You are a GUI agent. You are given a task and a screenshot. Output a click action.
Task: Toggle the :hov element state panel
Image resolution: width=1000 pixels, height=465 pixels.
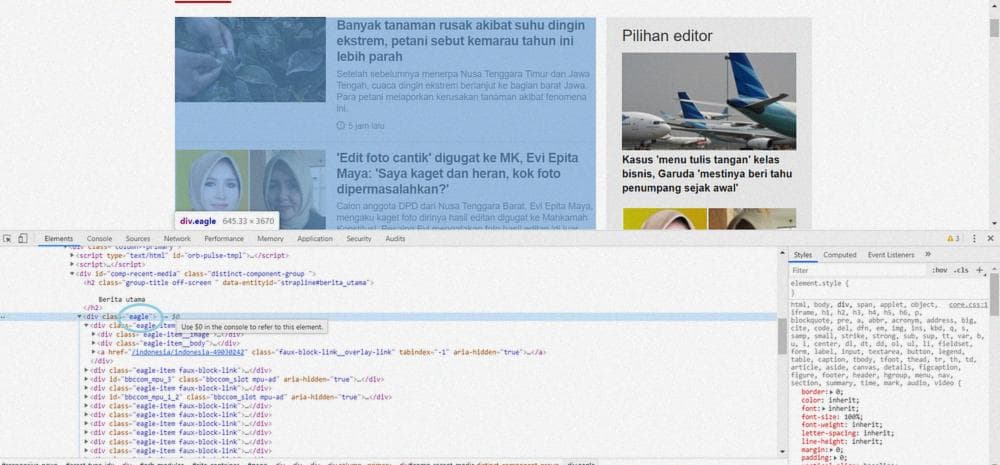[x=939, y=270]
